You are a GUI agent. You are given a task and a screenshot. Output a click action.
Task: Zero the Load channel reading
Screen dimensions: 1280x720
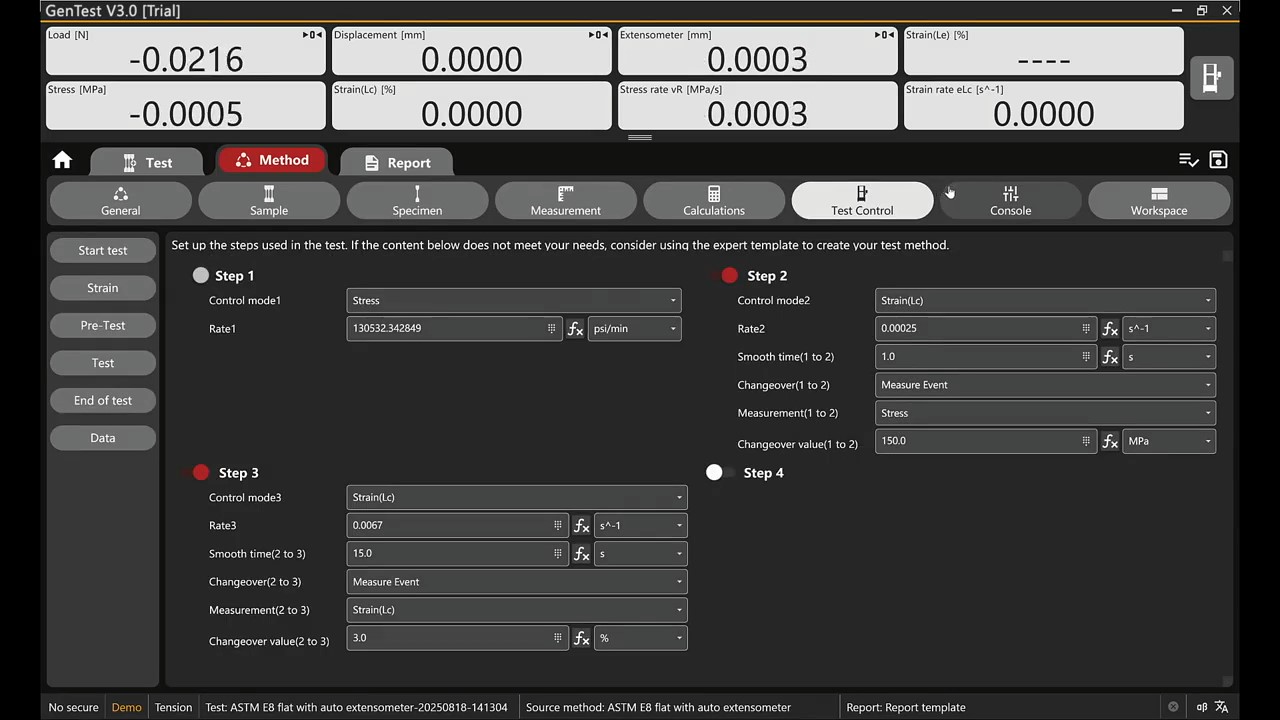[312, 35]
